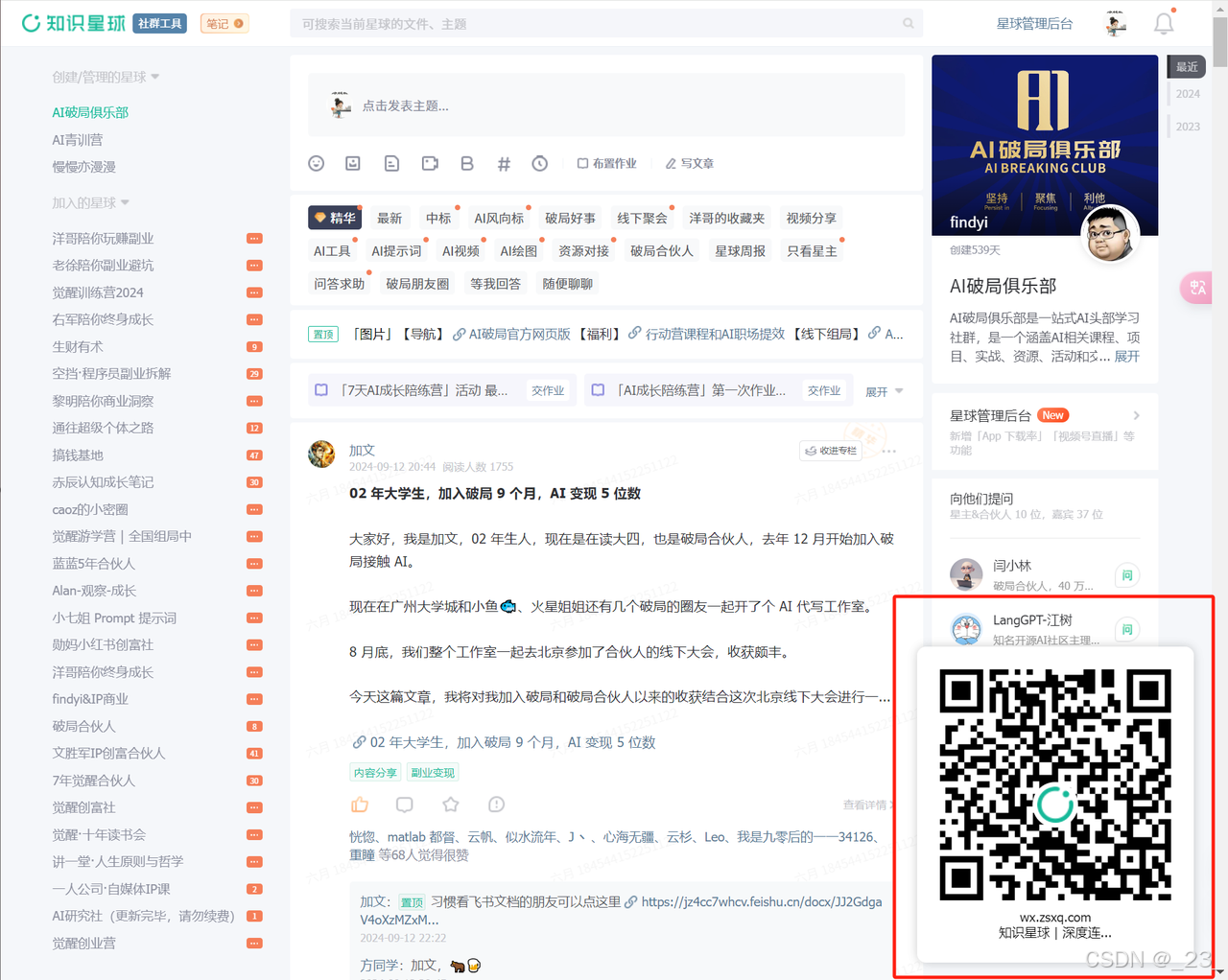Select the image upload icon
Viewport: 1228px width, 980px height.
[353, 163]
